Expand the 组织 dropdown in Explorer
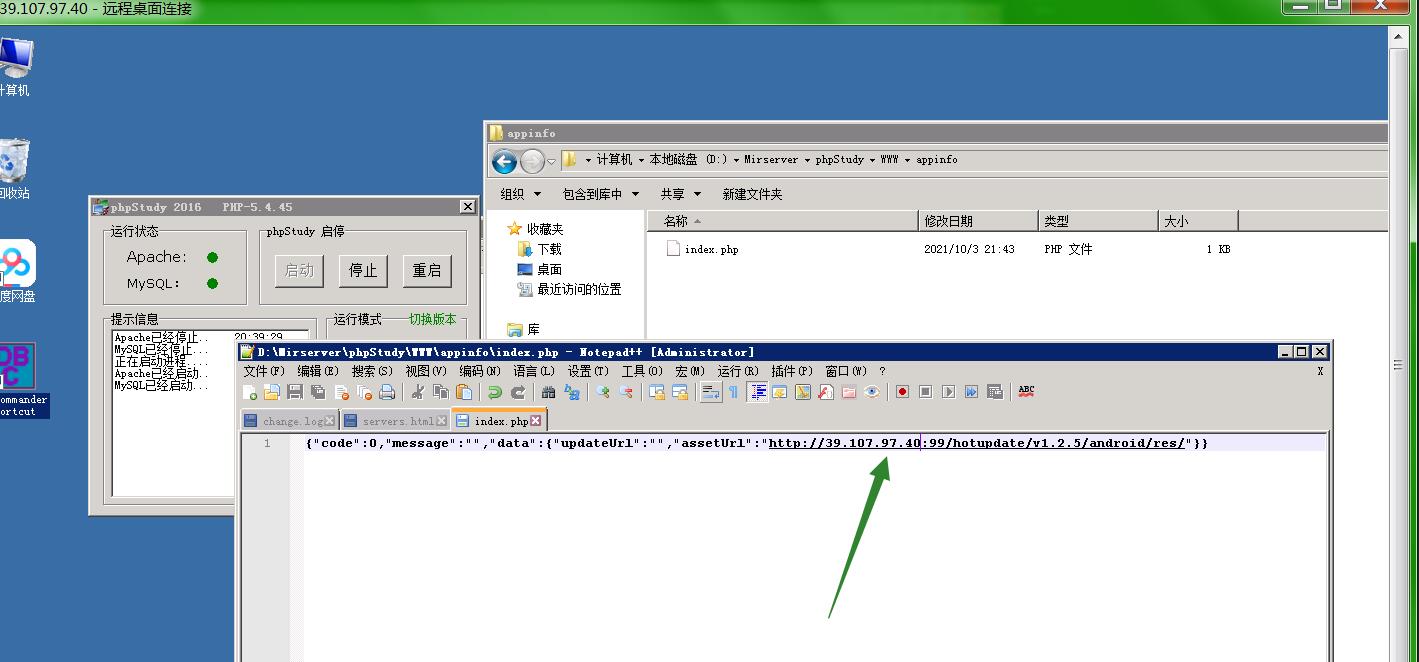Image resolution: width=1419 pixels, height=662 pixels. (520, 194)
